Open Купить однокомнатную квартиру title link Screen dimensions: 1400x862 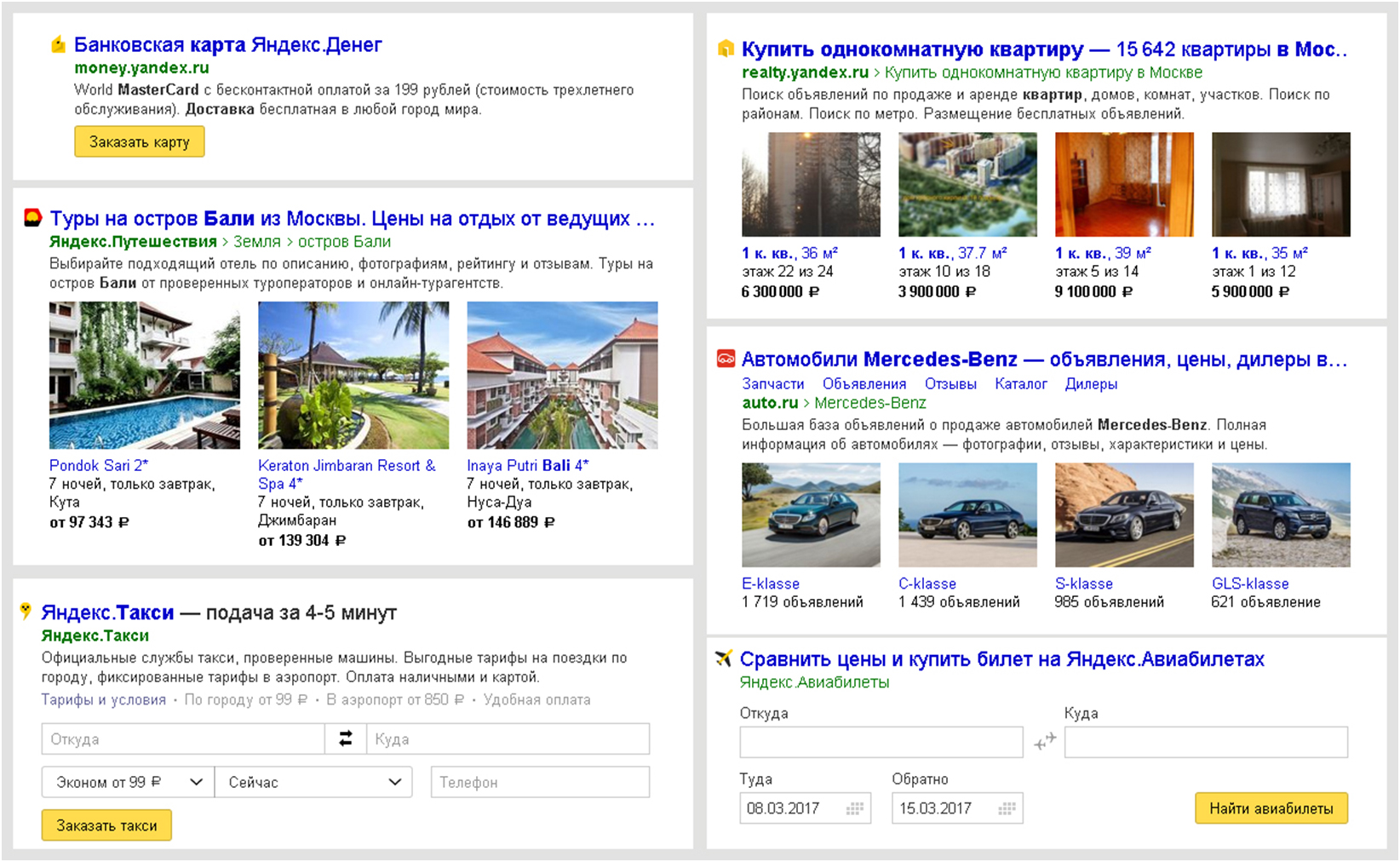(x=1044, y=49)
